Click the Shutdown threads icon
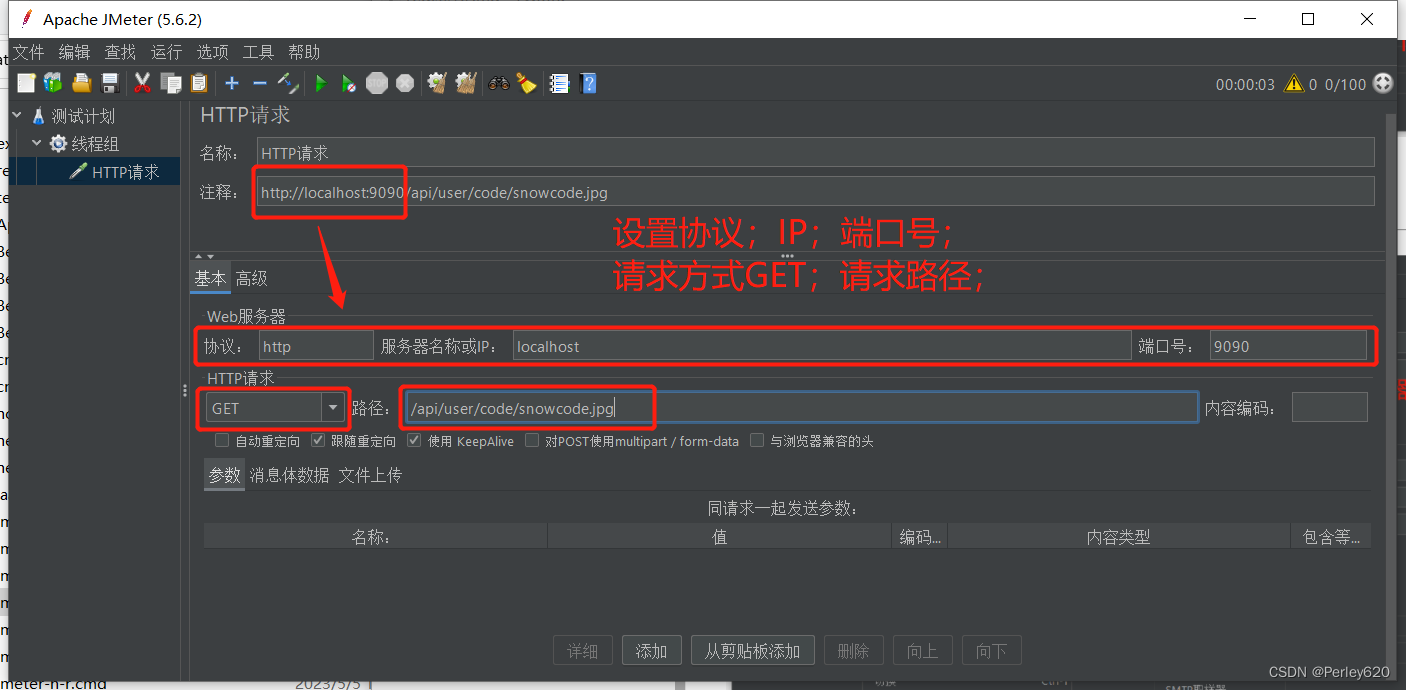 (405, 83)
